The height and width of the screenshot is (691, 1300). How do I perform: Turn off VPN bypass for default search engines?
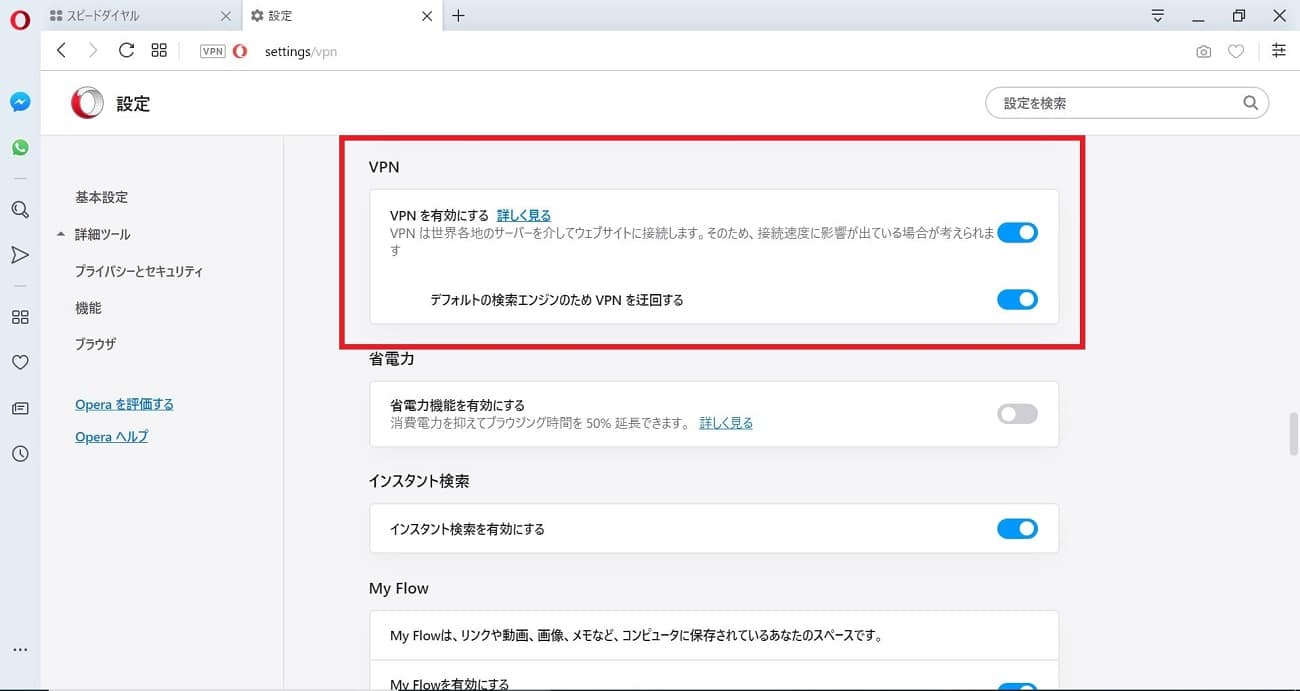[1017, 299]
